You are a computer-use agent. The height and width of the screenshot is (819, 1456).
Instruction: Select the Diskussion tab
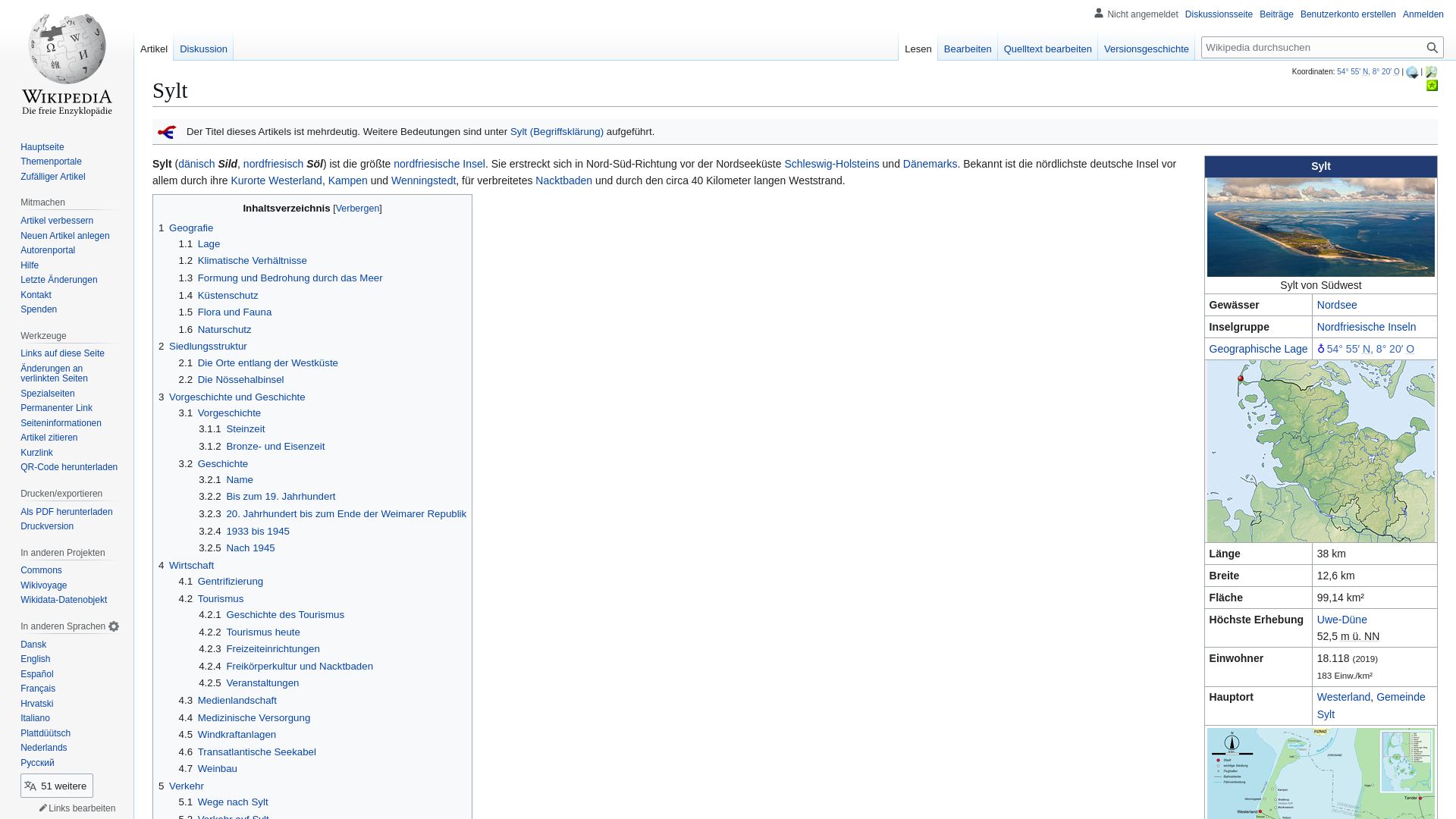203,49
